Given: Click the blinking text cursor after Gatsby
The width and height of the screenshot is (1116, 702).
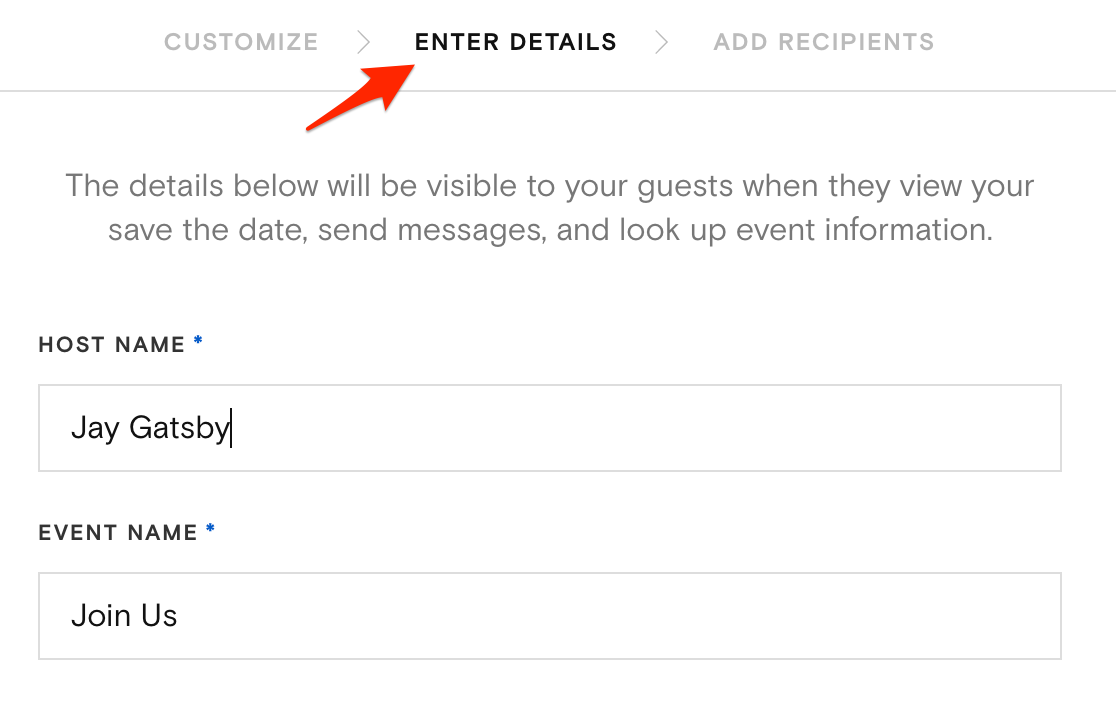Looking at the screenshot, I should [x=231, y=428].
